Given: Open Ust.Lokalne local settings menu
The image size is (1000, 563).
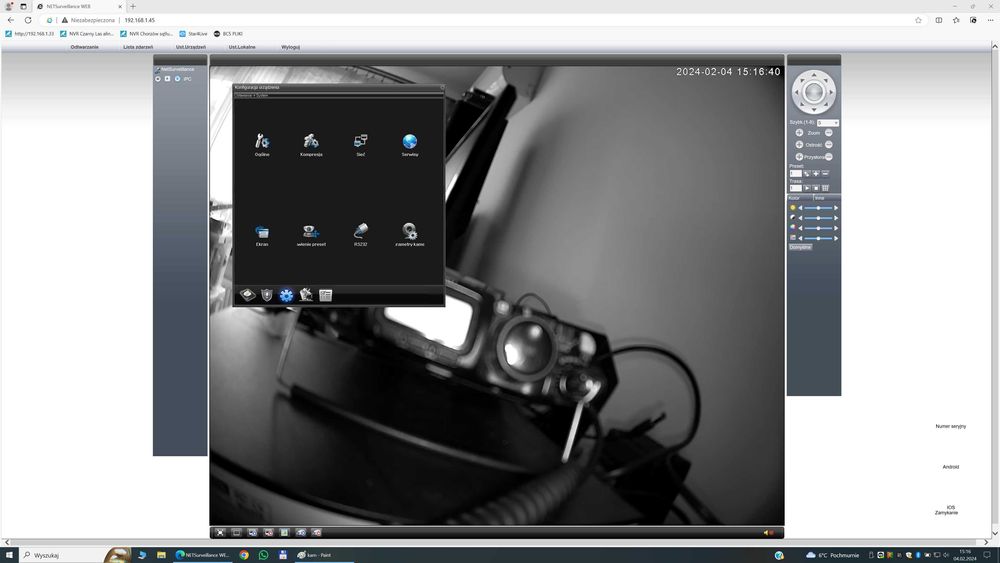Looking at the screenshot, I should [242, 47].
